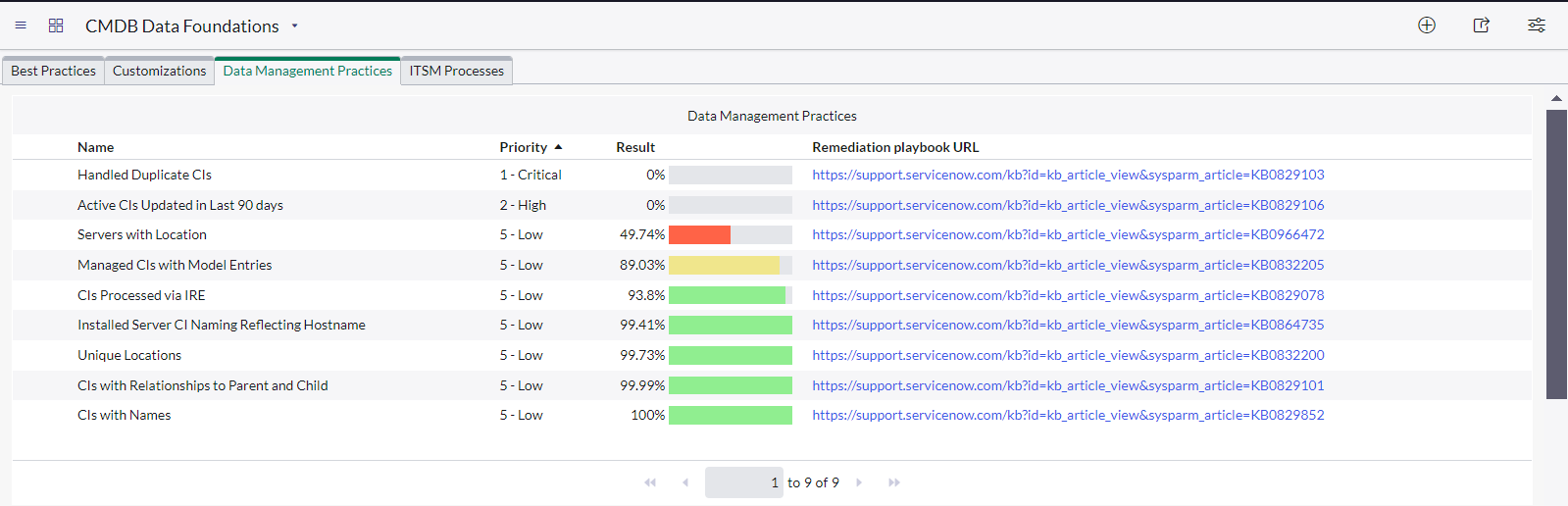Screen dimensions: 1568x506
Task: Open the KB0966472 remediation link
Action: [1068, 234]
